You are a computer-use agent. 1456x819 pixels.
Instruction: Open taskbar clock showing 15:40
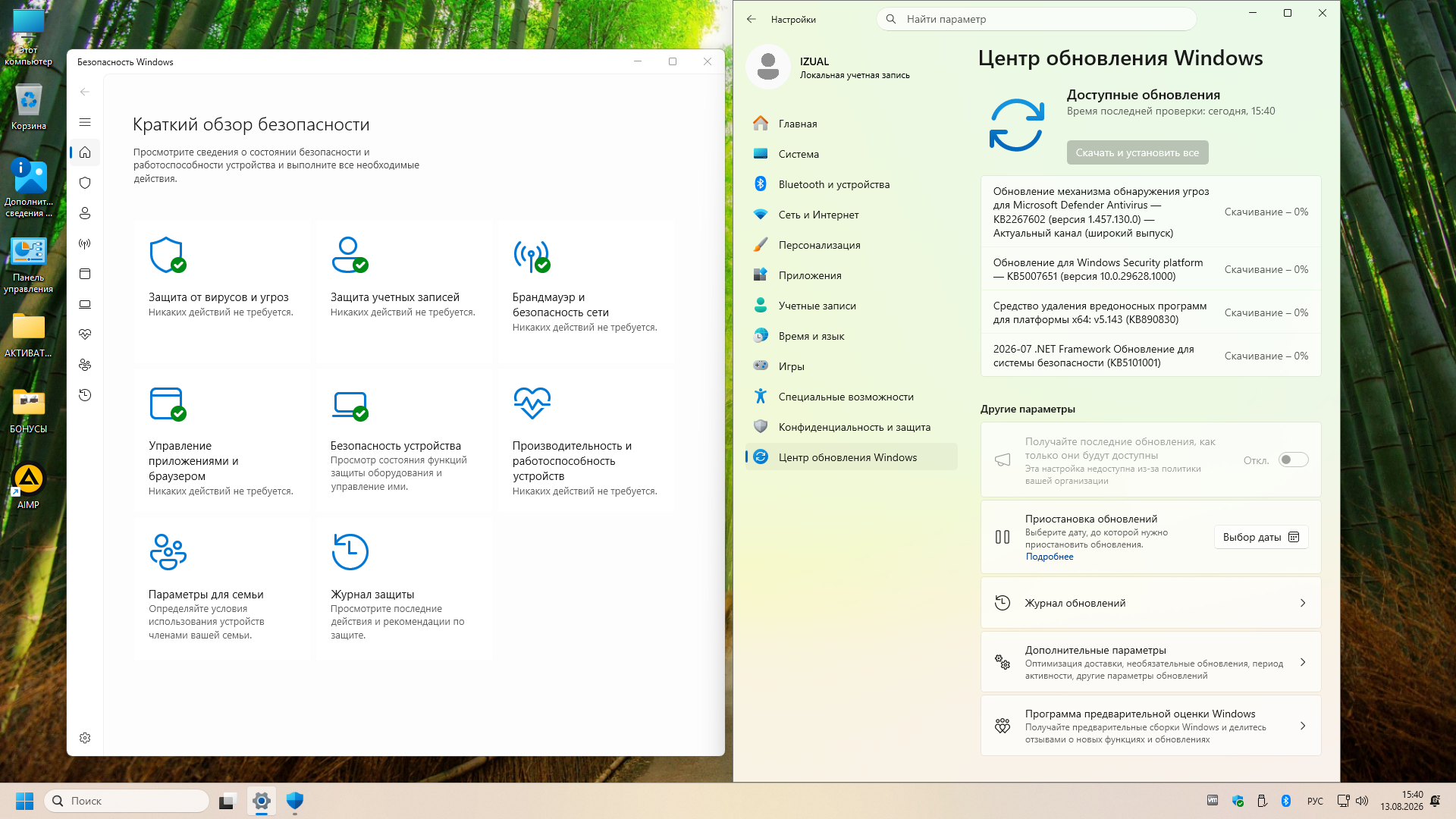pyautogui.click(x=1401, y=801)
